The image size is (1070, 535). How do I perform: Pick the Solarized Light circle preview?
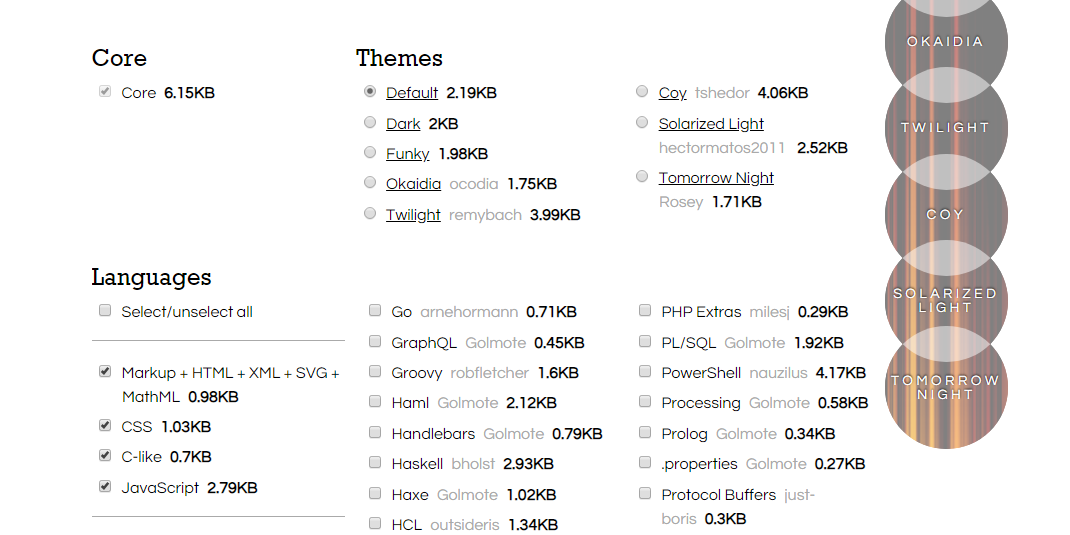945,300
